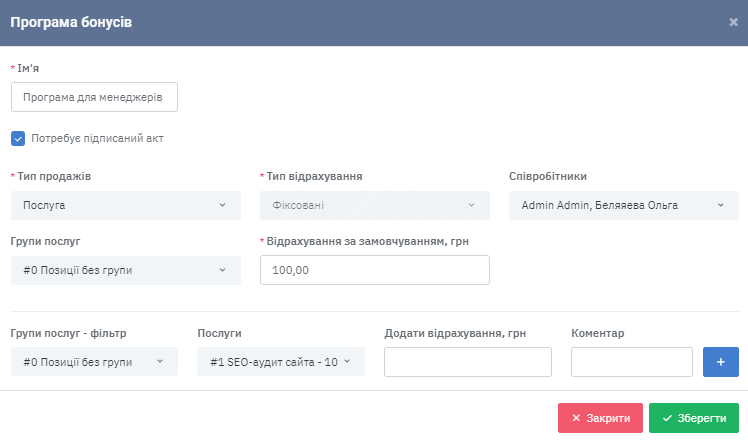Expand the 'Групи послуг - фільтр' dropdown
Screen dimensions: 748x443
pos(94,362)
